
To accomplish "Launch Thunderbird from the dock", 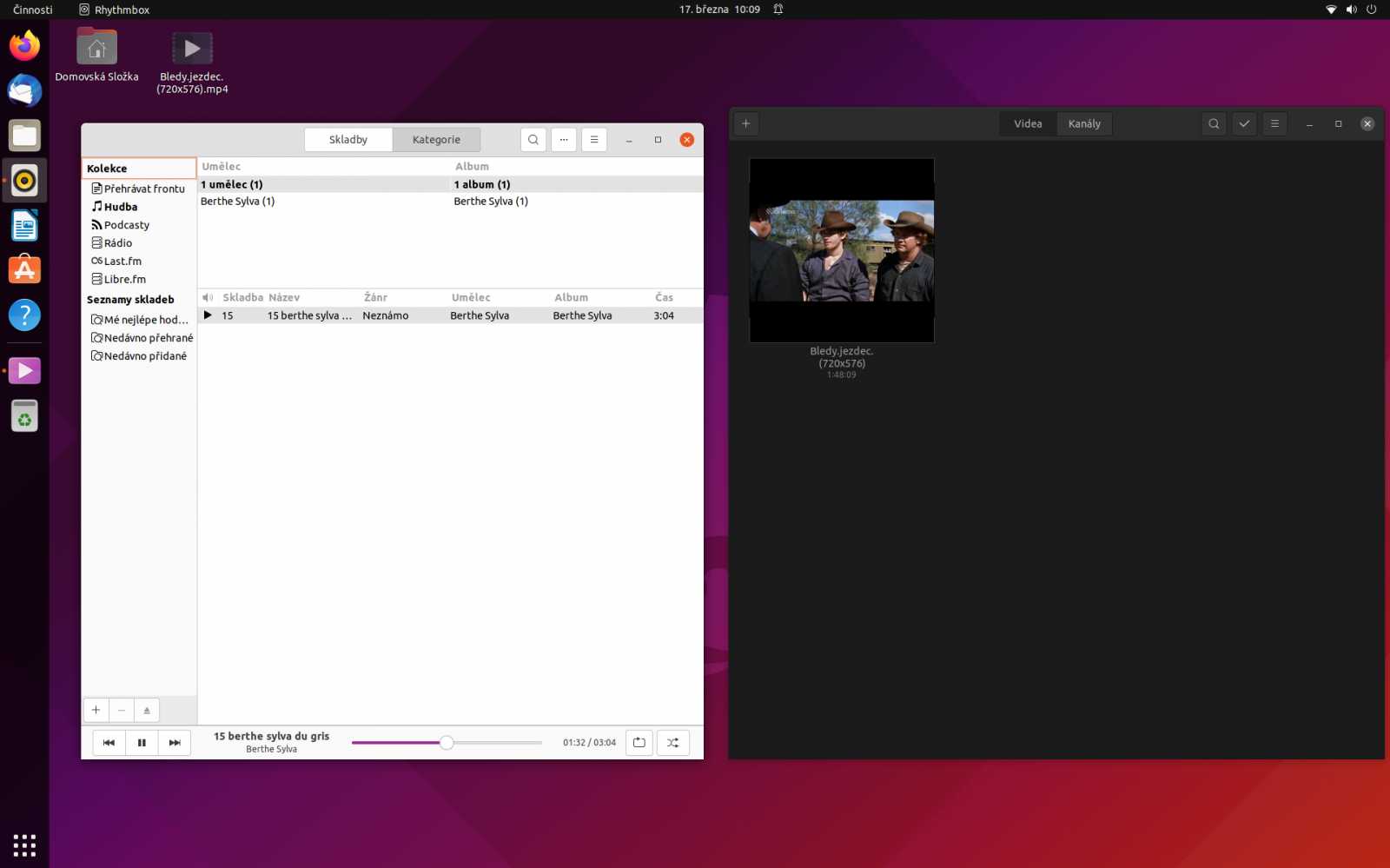I will coord(24,90).
